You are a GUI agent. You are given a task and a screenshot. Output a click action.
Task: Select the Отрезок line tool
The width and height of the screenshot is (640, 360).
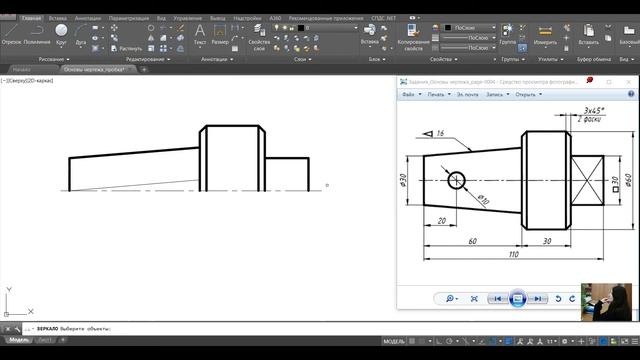click(11, 33)
